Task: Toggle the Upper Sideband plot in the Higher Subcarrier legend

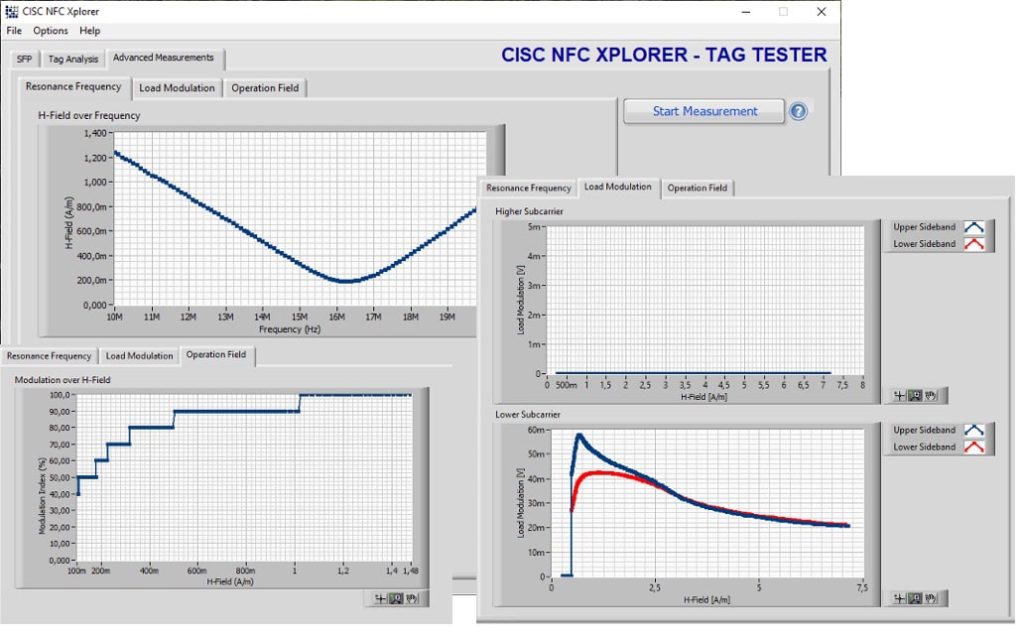Action: (925, 227)
